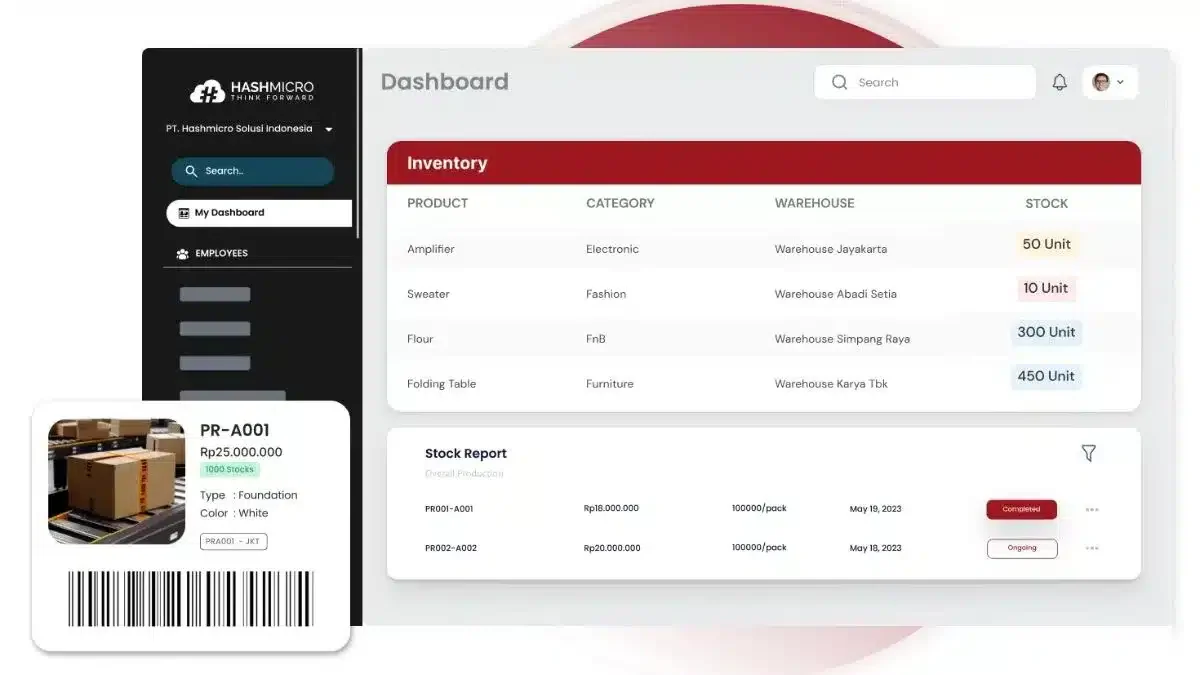Viewport: 1200px width, 675px height.
Task: Click the Employees people icon
Action: click(x=182, y=254)
